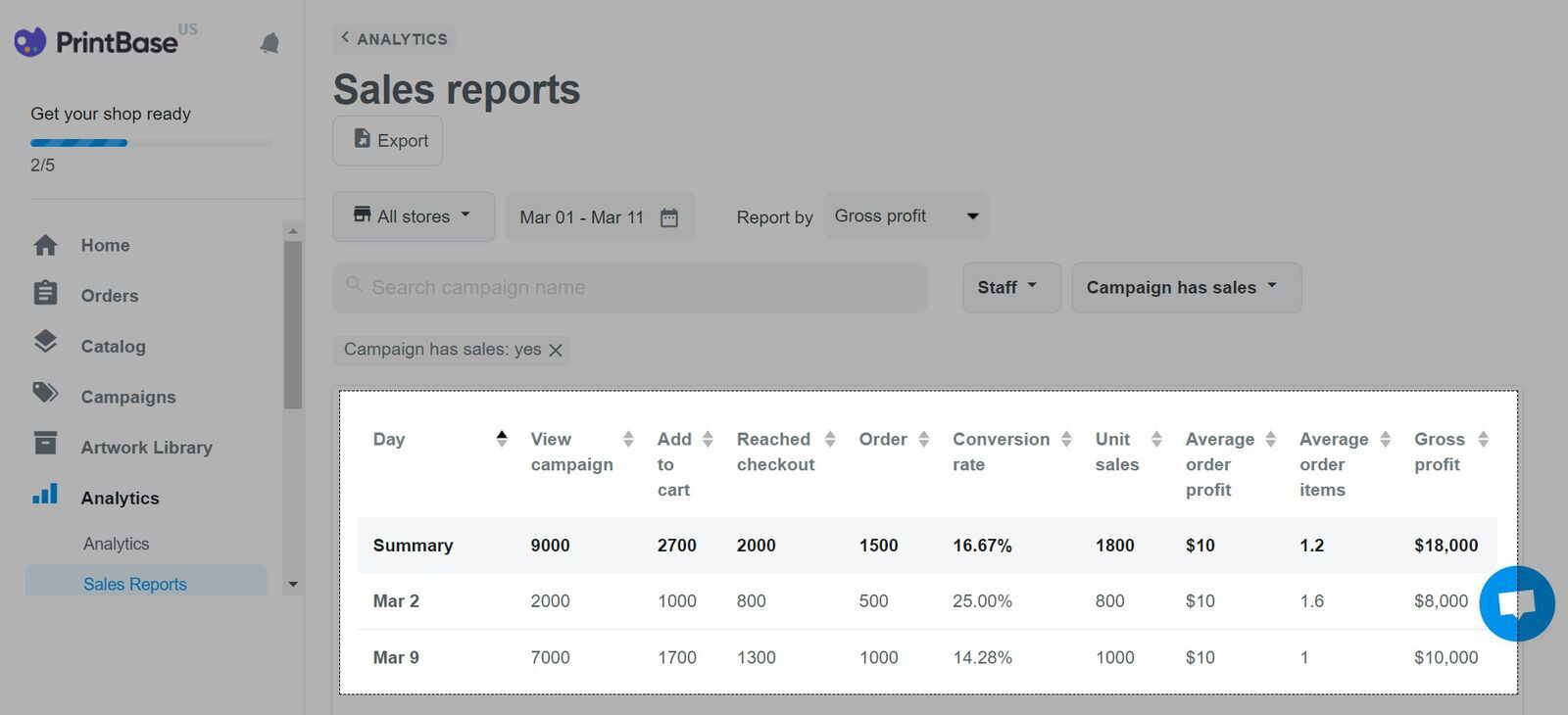Image resolution: width=1568 pixels, height=715 pixels.
Task: Sort by Gross profit column
Action: click(x=1484, y=439)
